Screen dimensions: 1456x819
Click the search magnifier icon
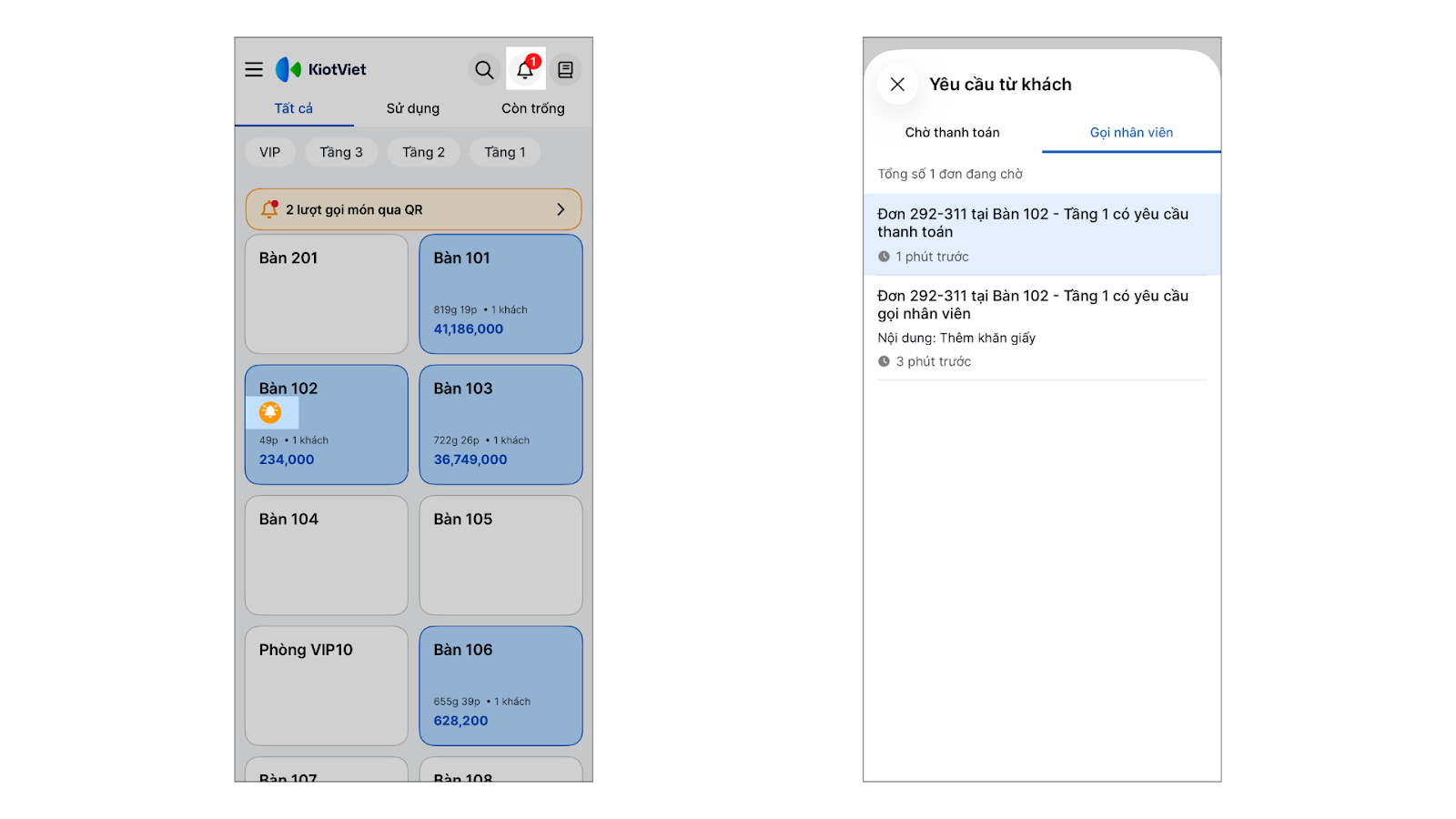coord(484,69)
